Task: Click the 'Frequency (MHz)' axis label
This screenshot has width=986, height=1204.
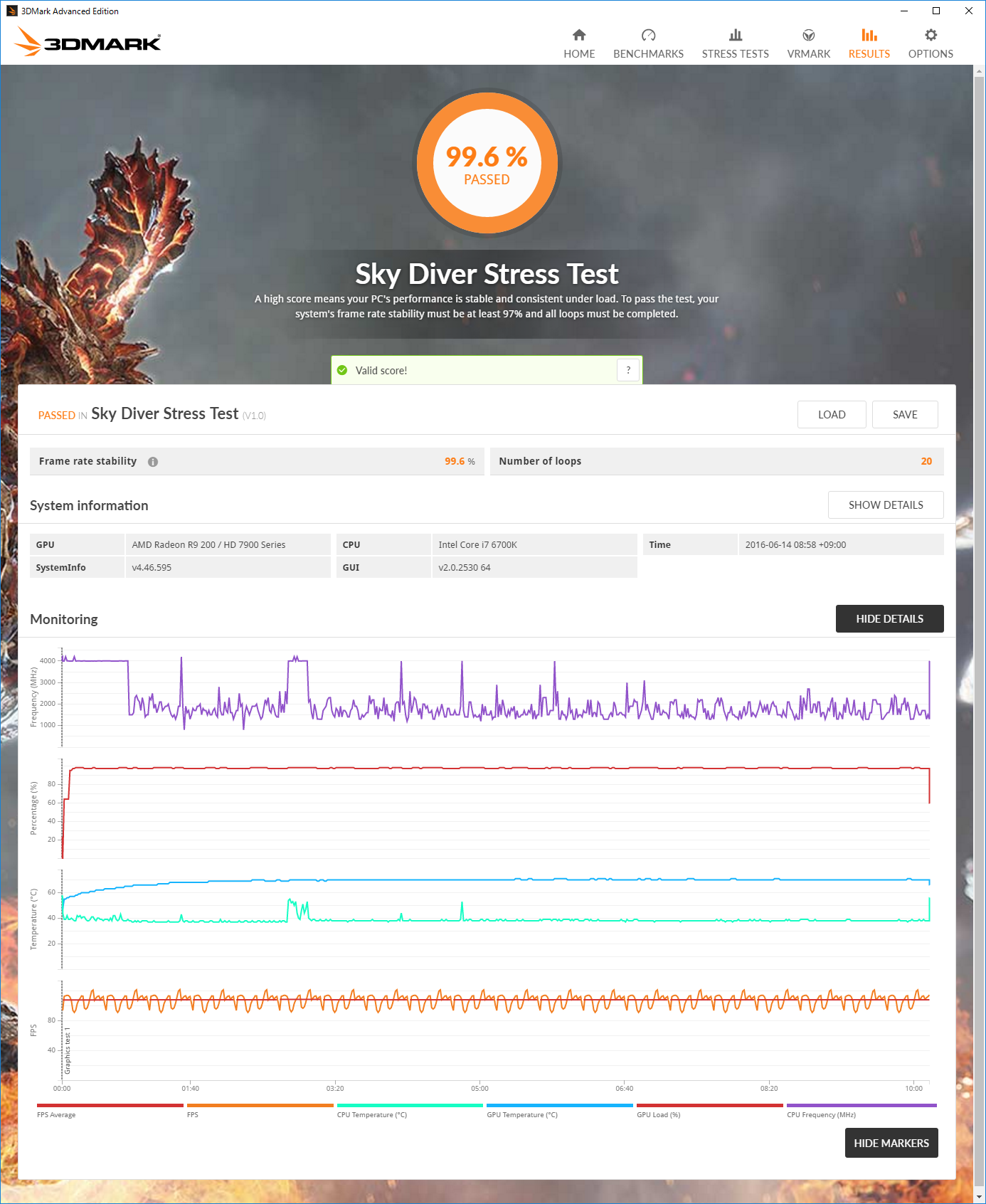Action: pos(33,697)
